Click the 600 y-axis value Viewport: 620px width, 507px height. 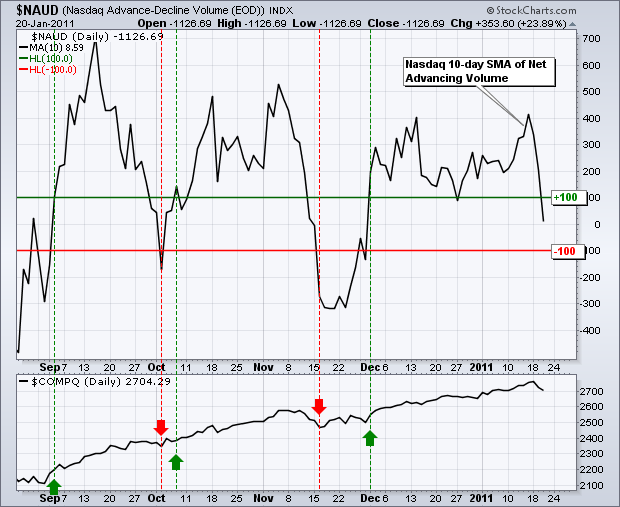tap(591, 65)
